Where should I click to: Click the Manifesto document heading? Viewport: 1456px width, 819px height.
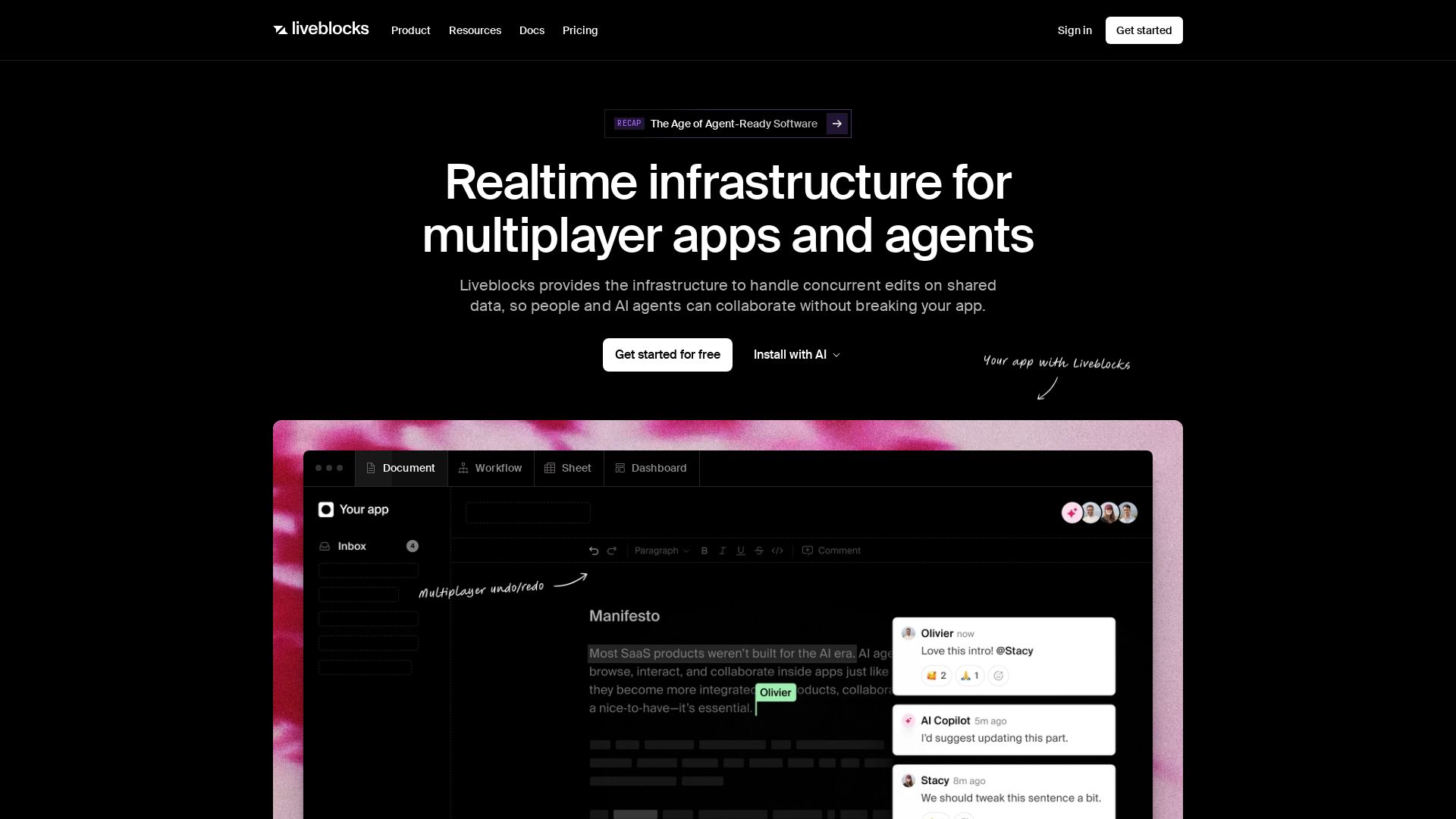624,616
